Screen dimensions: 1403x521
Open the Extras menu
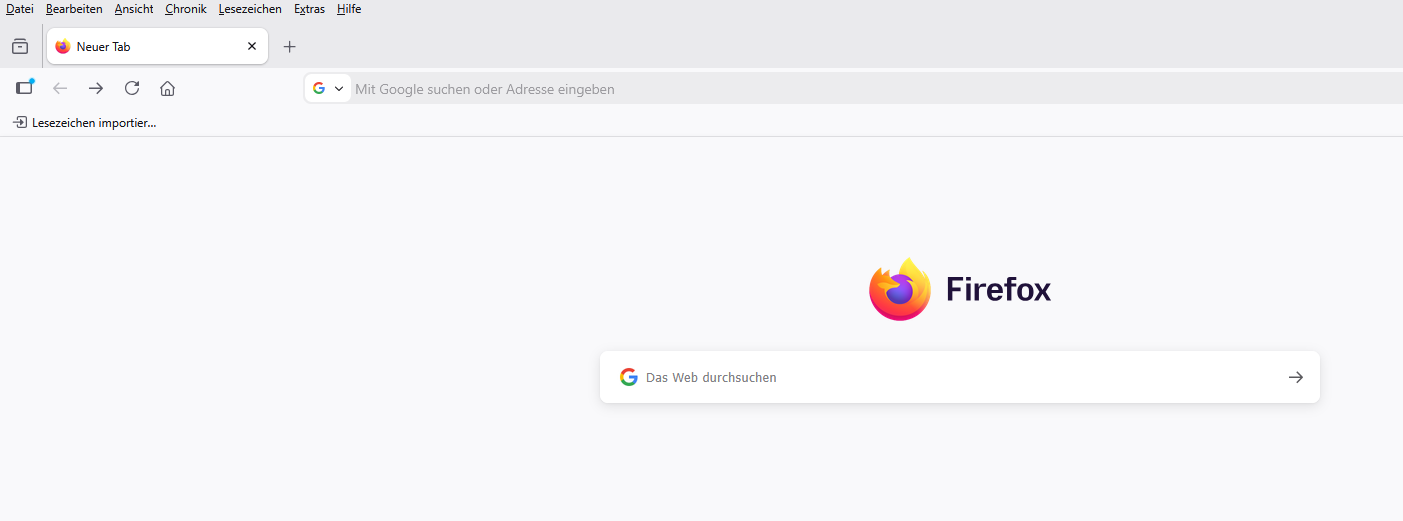tap(309, 9)
